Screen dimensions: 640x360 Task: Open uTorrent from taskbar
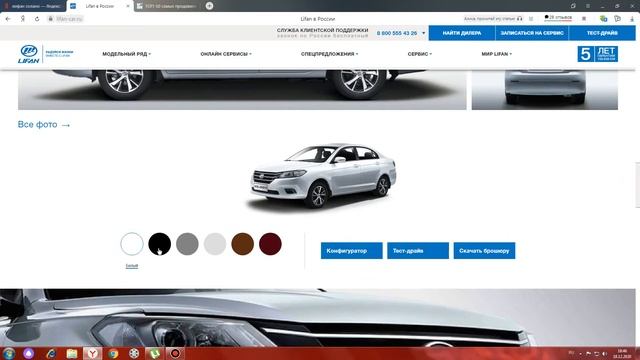(x=154, y=353)
